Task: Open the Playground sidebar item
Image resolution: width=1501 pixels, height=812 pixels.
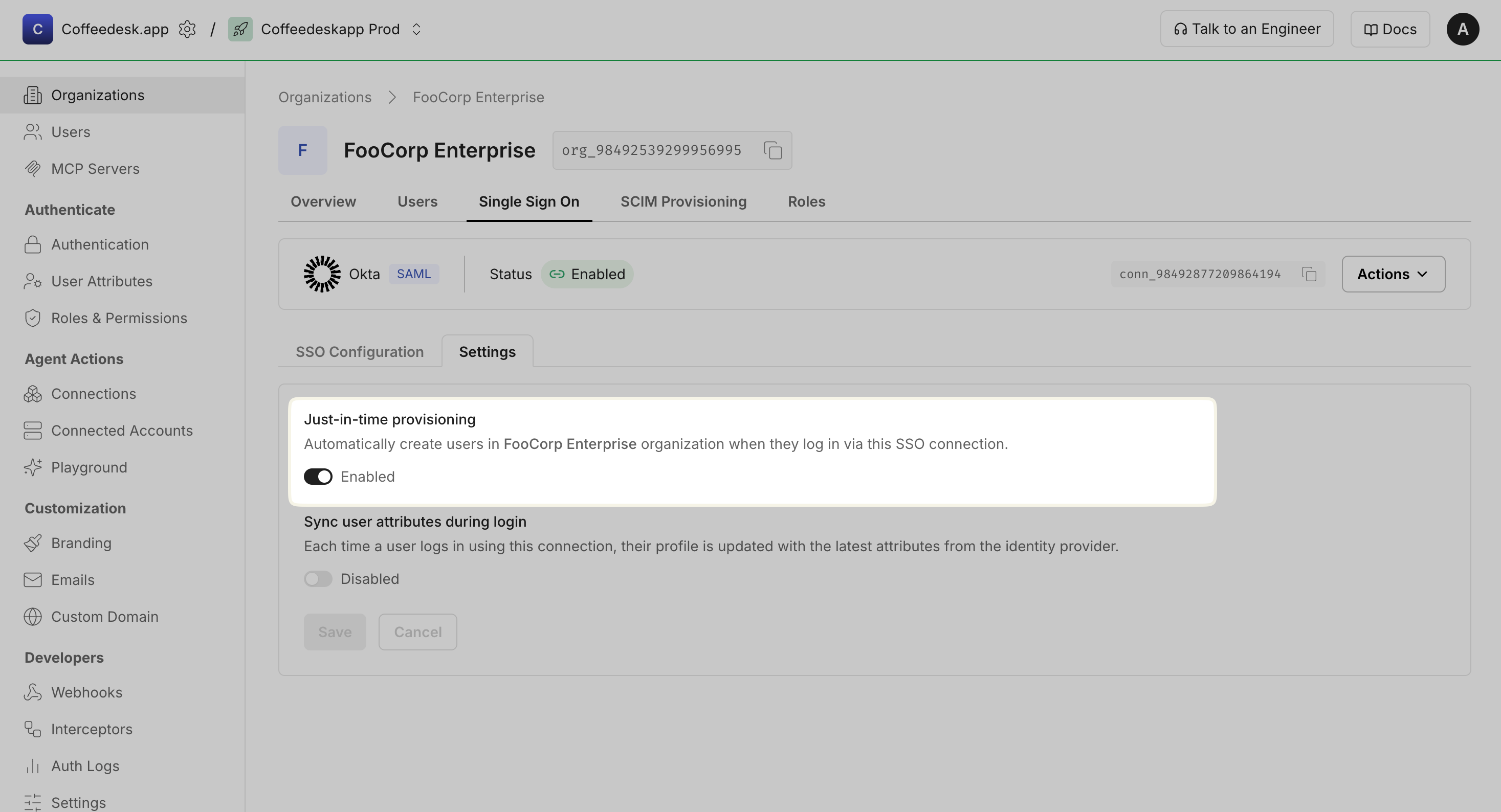Action: (x=89, y=467)
